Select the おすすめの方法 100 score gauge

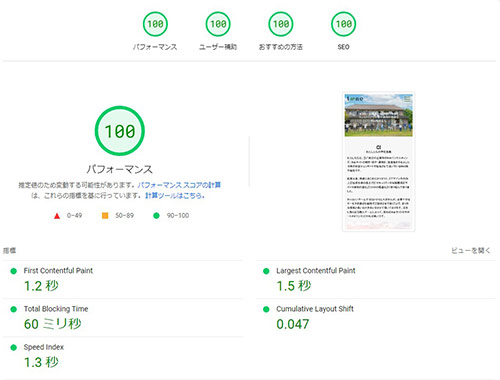pos(281,24)
